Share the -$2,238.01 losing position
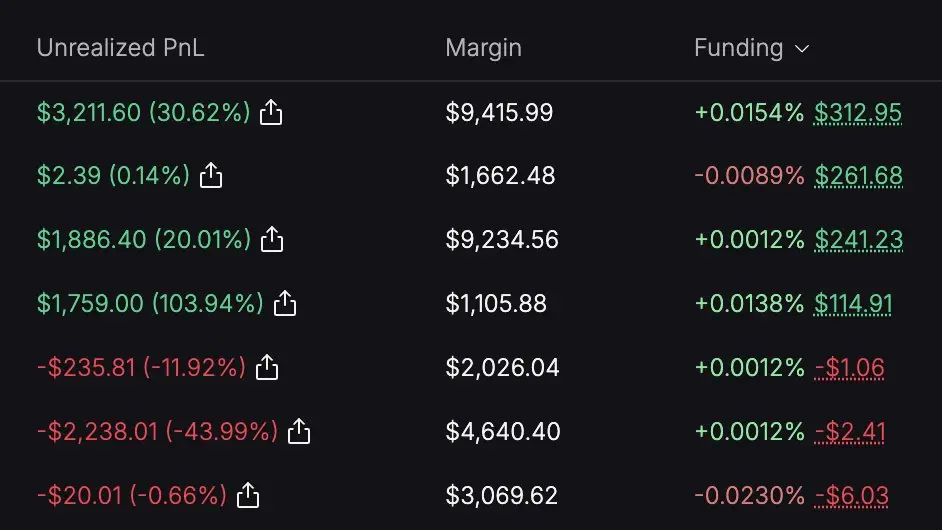 299,431
